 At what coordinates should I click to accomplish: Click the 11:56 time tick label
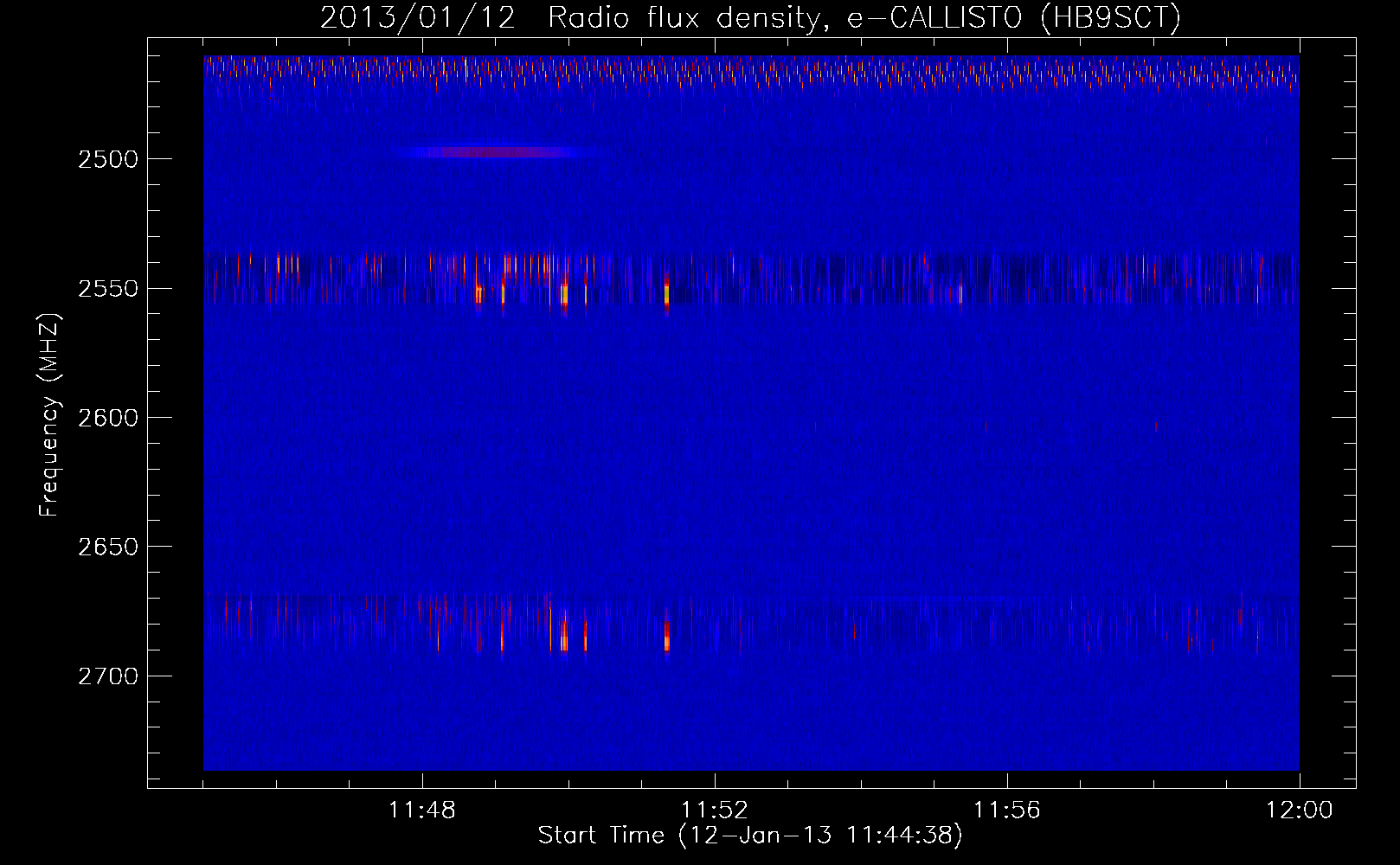[1007, 811]
